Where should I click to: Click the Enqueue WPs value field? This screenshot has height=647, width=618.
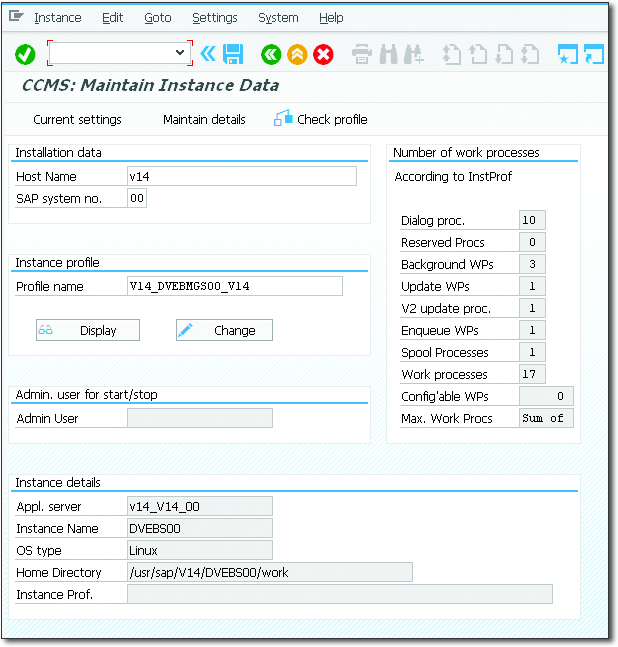click(532, 330)
